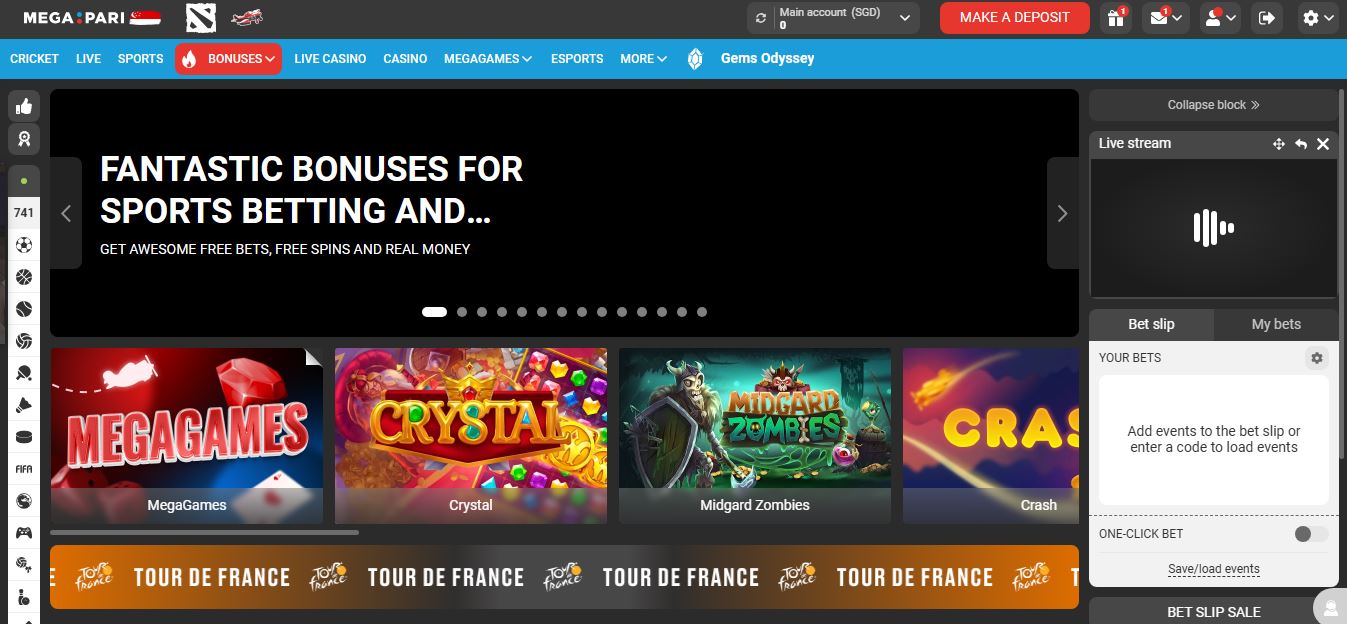Select the football icon in sidebar
The height and width of the screenshot is (624, 1347).
tap(24, 245)
